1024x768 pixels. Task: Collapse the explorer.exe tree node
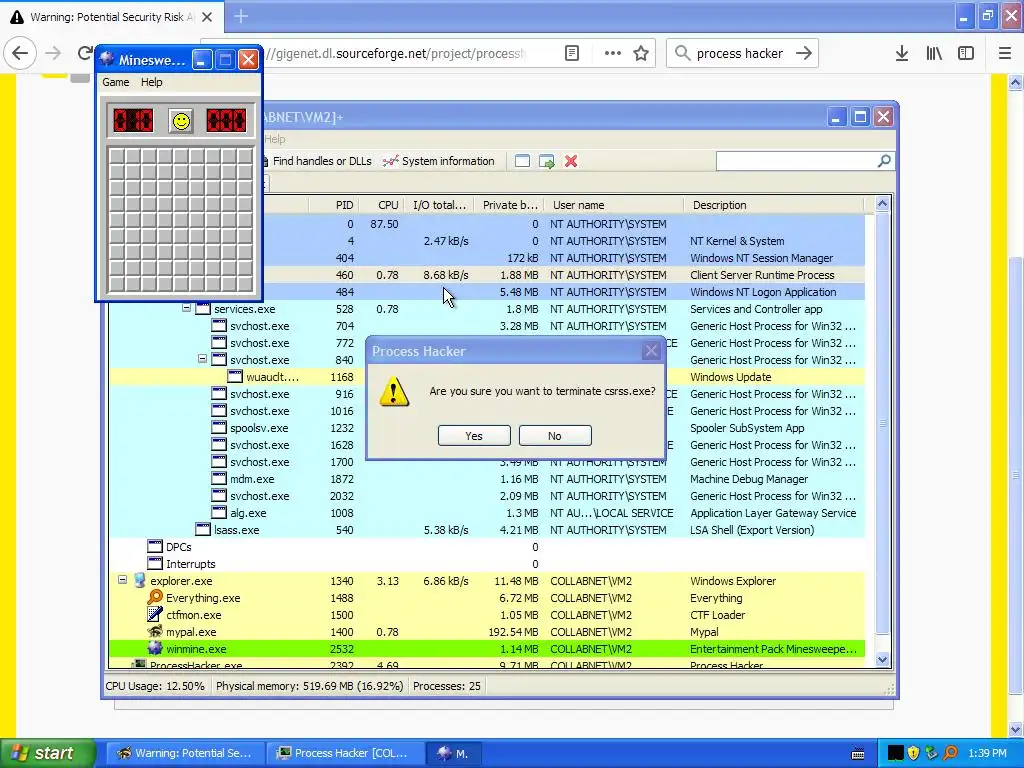pos(122,579)
